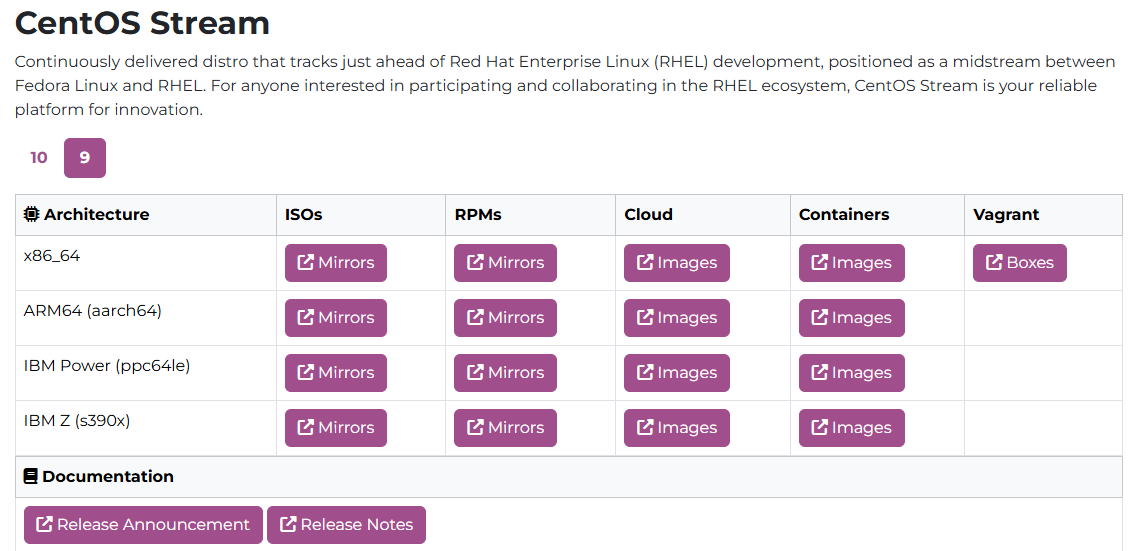This screenshot has width=1132, height=551.
Task: Open the Release Notes link
Action: tap(347, 525)
